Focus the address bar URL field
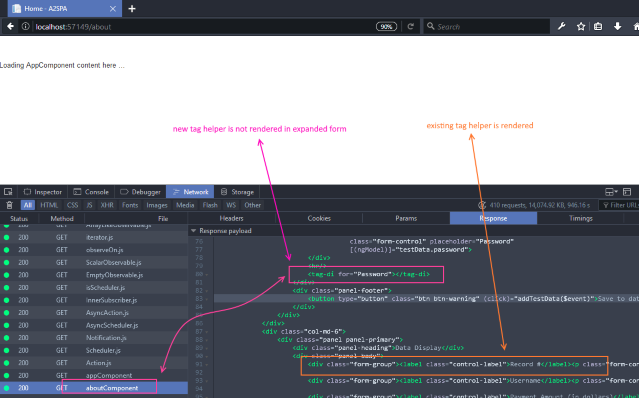The width and height of the screenshot is (639, 398). tap(204, 26)
